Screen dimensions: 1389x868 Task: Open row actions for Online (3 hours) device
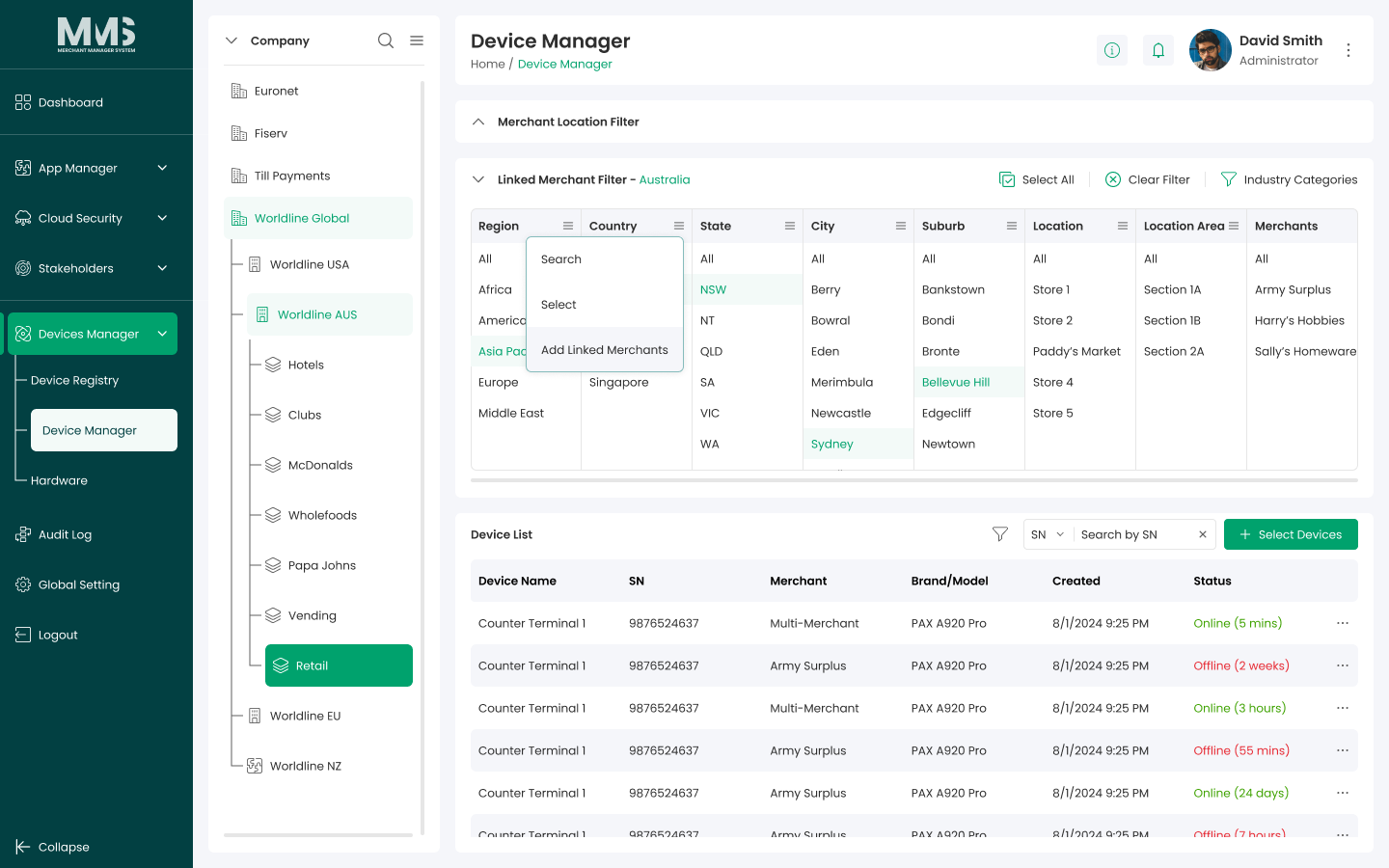[1343, 708]
